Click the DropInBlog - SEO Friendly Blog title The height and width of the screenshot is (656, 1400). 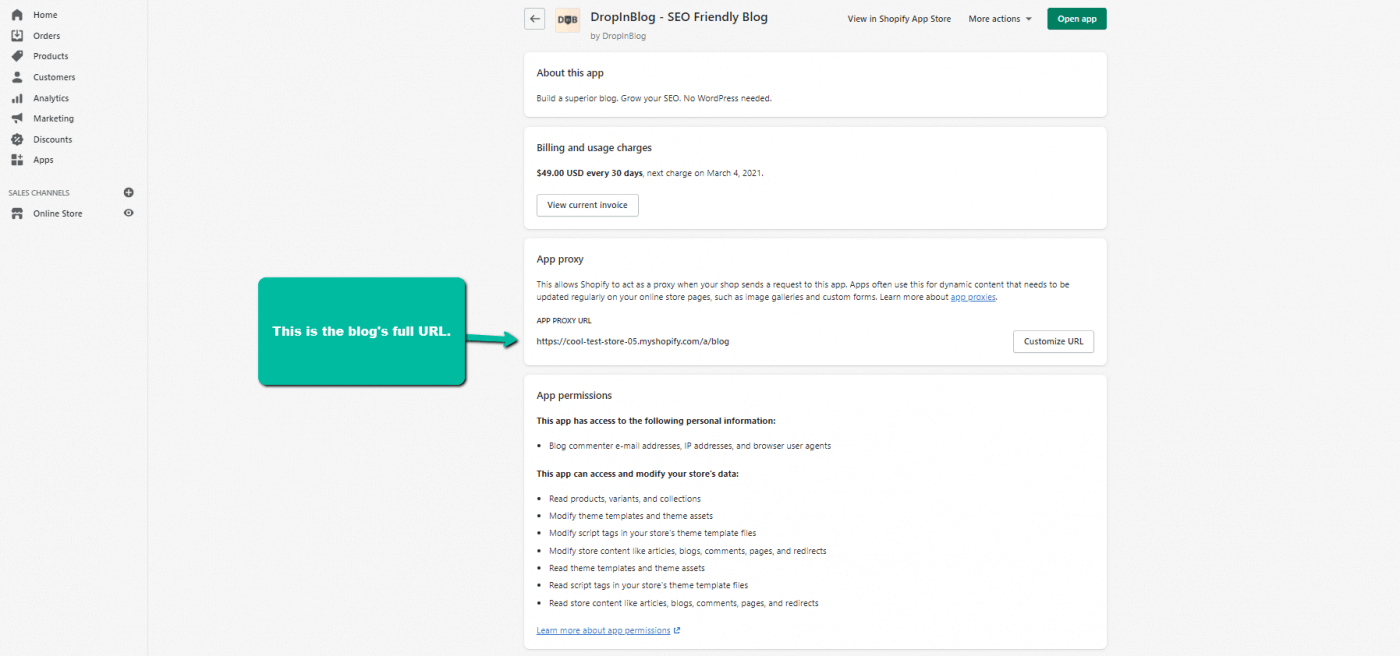point(679,17)
